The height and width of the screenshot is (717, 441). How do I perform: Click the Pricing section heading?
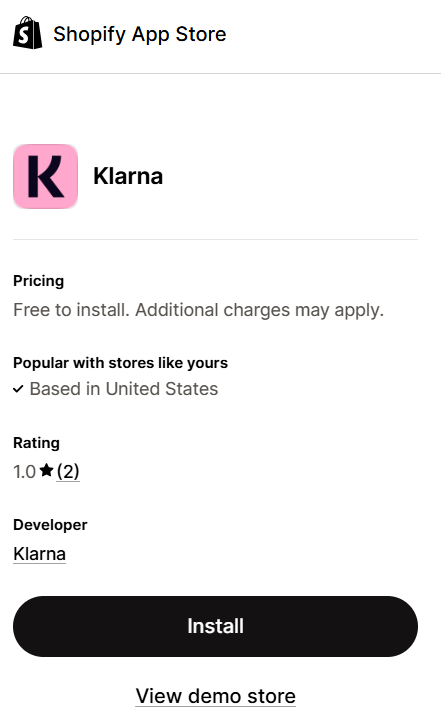[x=38, y=281]
